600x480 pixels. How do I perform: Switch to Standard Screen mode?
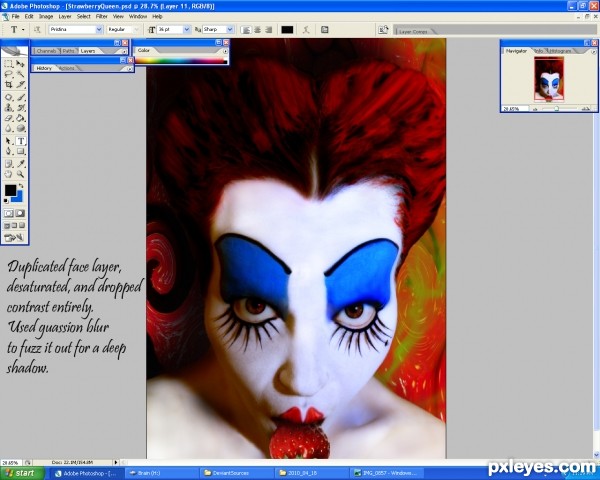[7, 225]
